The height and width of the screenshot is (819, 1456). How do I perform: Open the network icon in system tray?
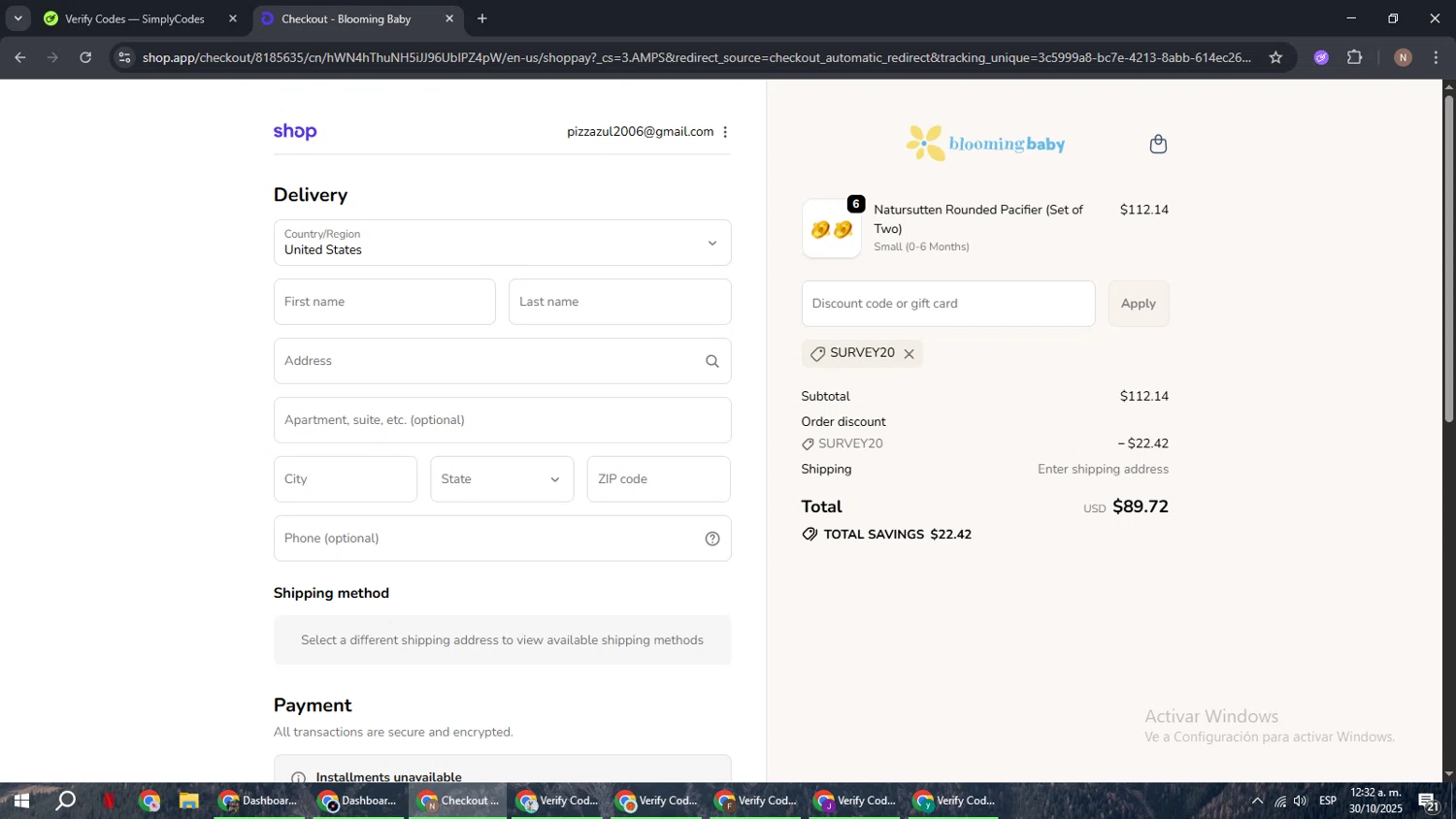(x=1279, y=802)
